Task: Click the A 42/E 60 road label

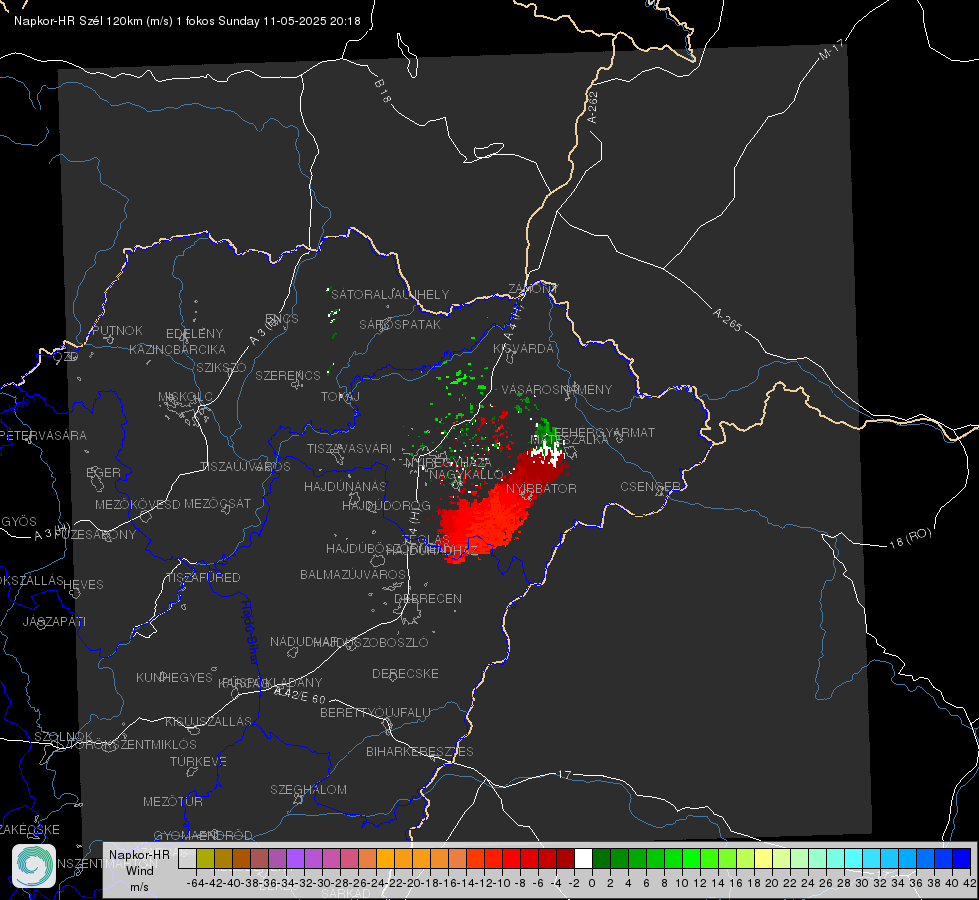Action: pyautogui.click(x=300, y=695)
